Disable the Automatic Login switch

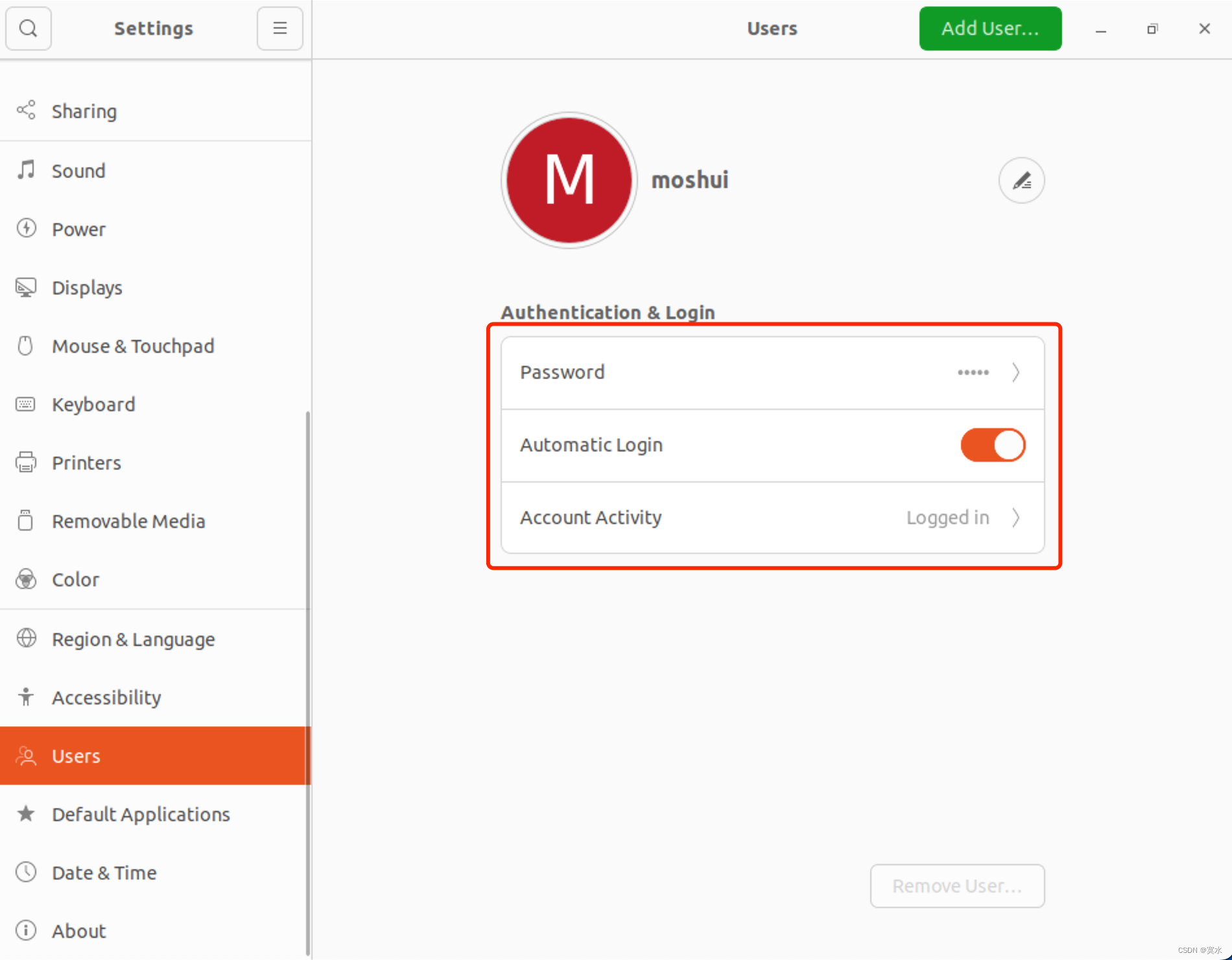993,445
